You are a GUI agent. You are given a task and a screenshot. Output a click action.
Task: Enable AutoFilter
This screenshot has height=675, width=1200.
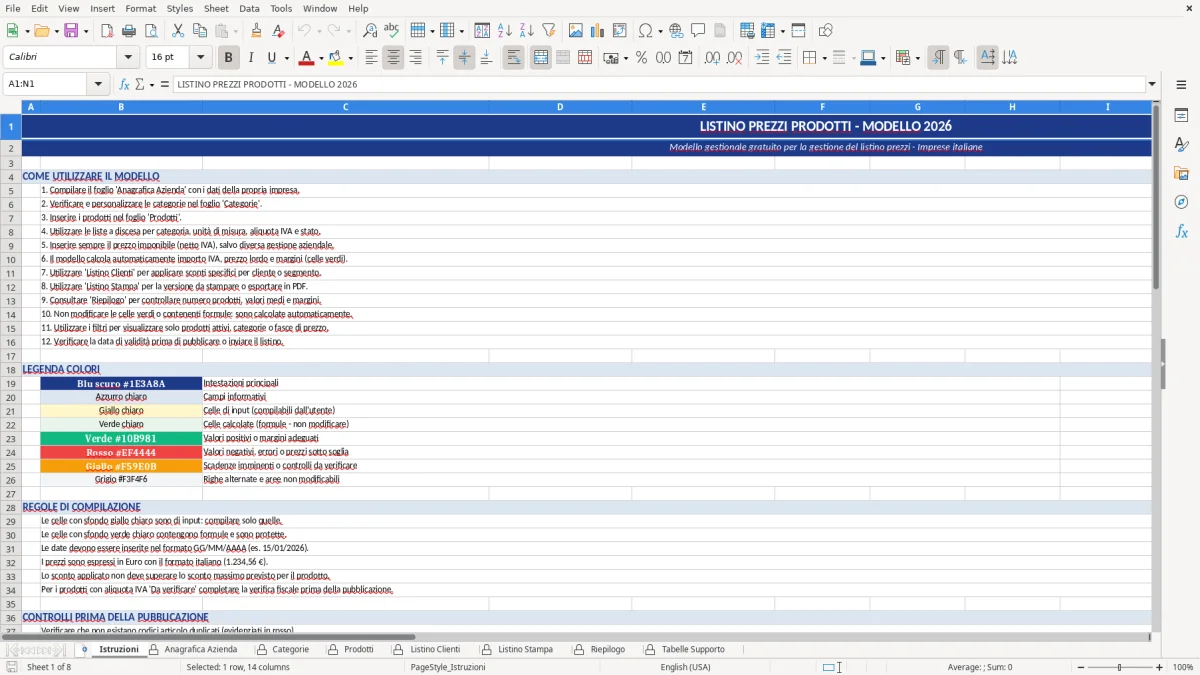(548, 31)
